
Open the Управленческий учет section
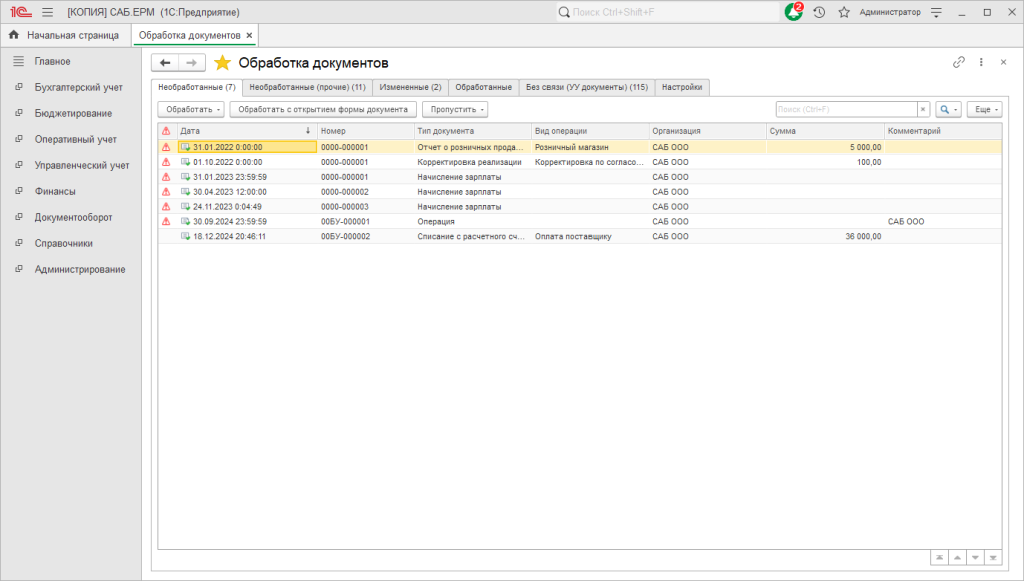82,166
